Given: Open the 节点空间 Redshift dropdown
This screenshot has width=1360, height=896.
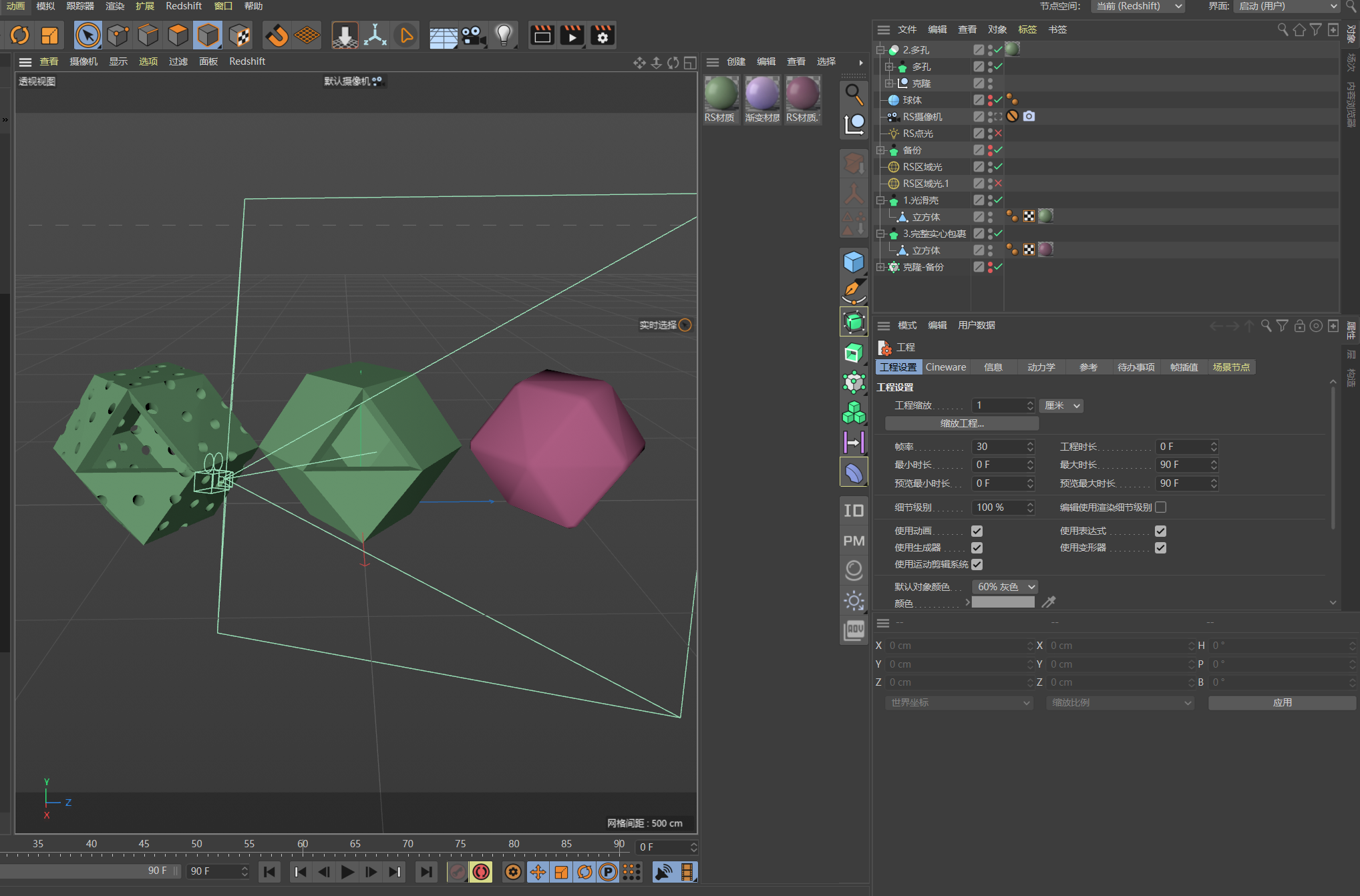Looking at the screenshot, I should pyautogui.click(x=1138, y=6).
